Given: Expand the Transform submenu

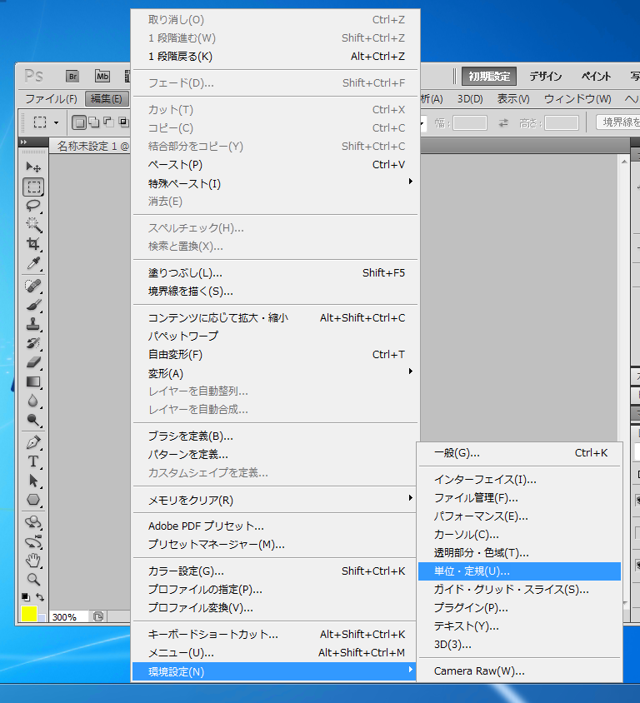Looking at the screenshot, I should pos(275,373).
